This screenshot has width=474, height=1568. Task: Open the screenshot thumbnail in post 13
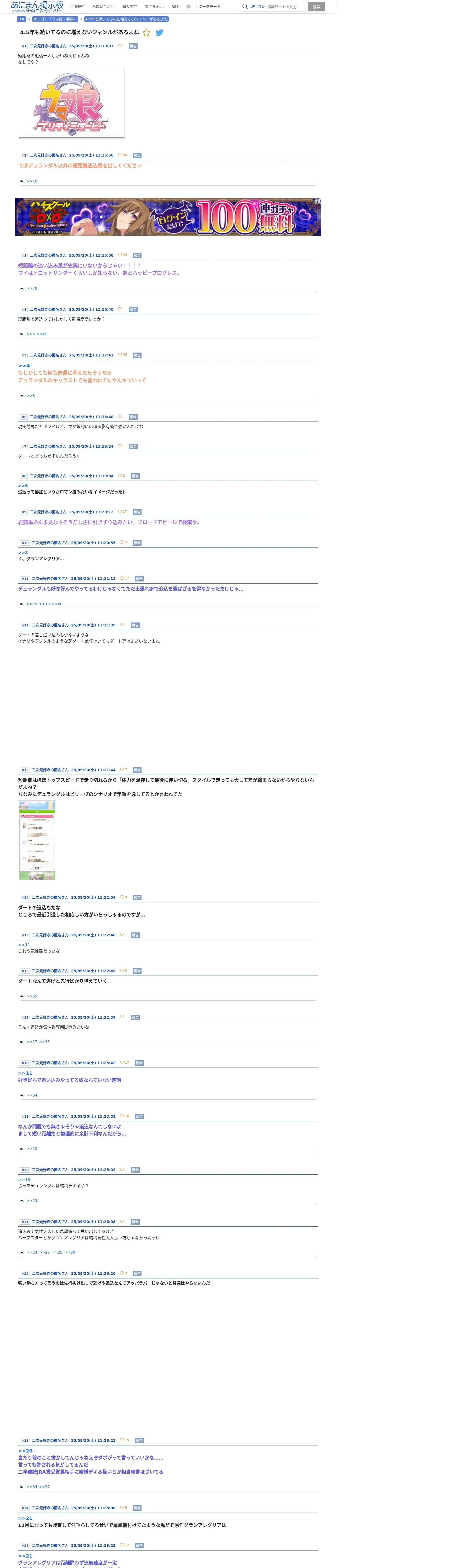pyautogui.click(x=37, y=841)
